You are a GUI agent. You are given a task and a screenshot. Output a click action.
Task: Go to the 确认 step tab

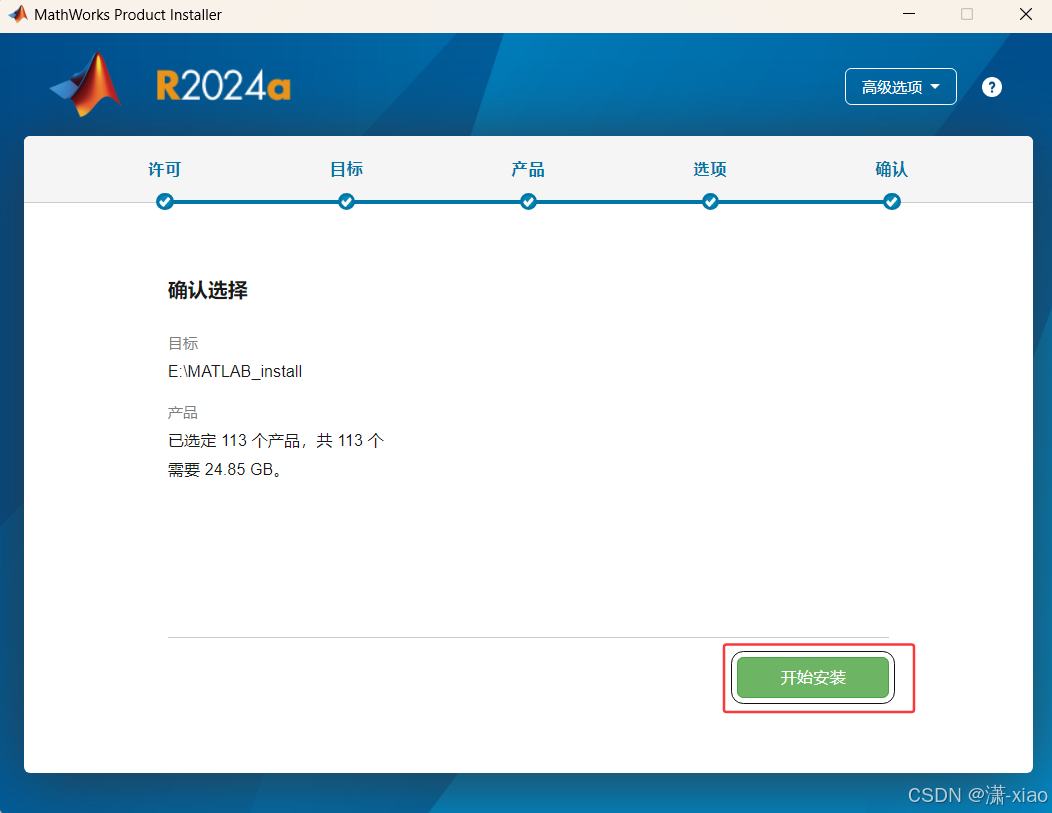point(892,169)
